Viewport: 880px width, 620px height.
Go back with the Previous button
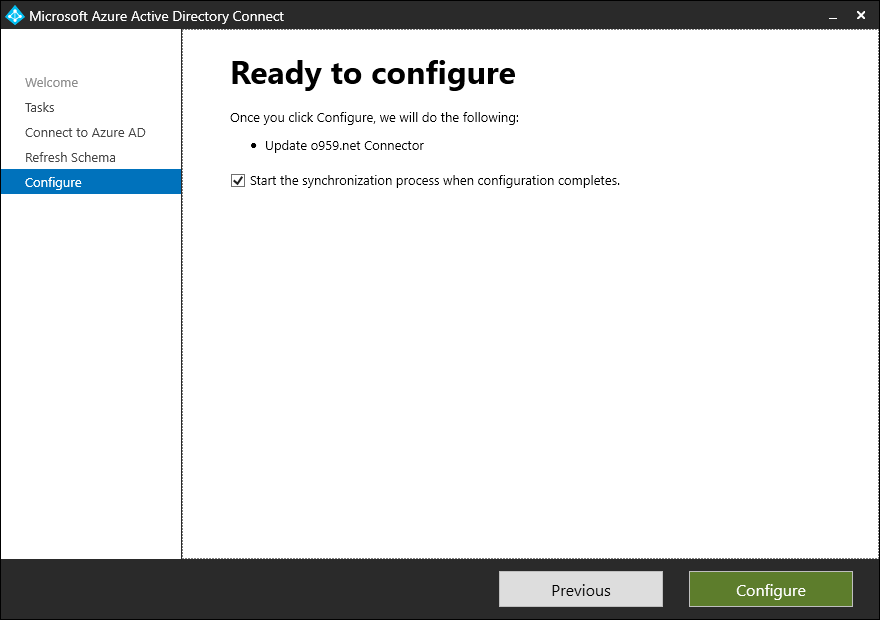click(x=581, y=589)
